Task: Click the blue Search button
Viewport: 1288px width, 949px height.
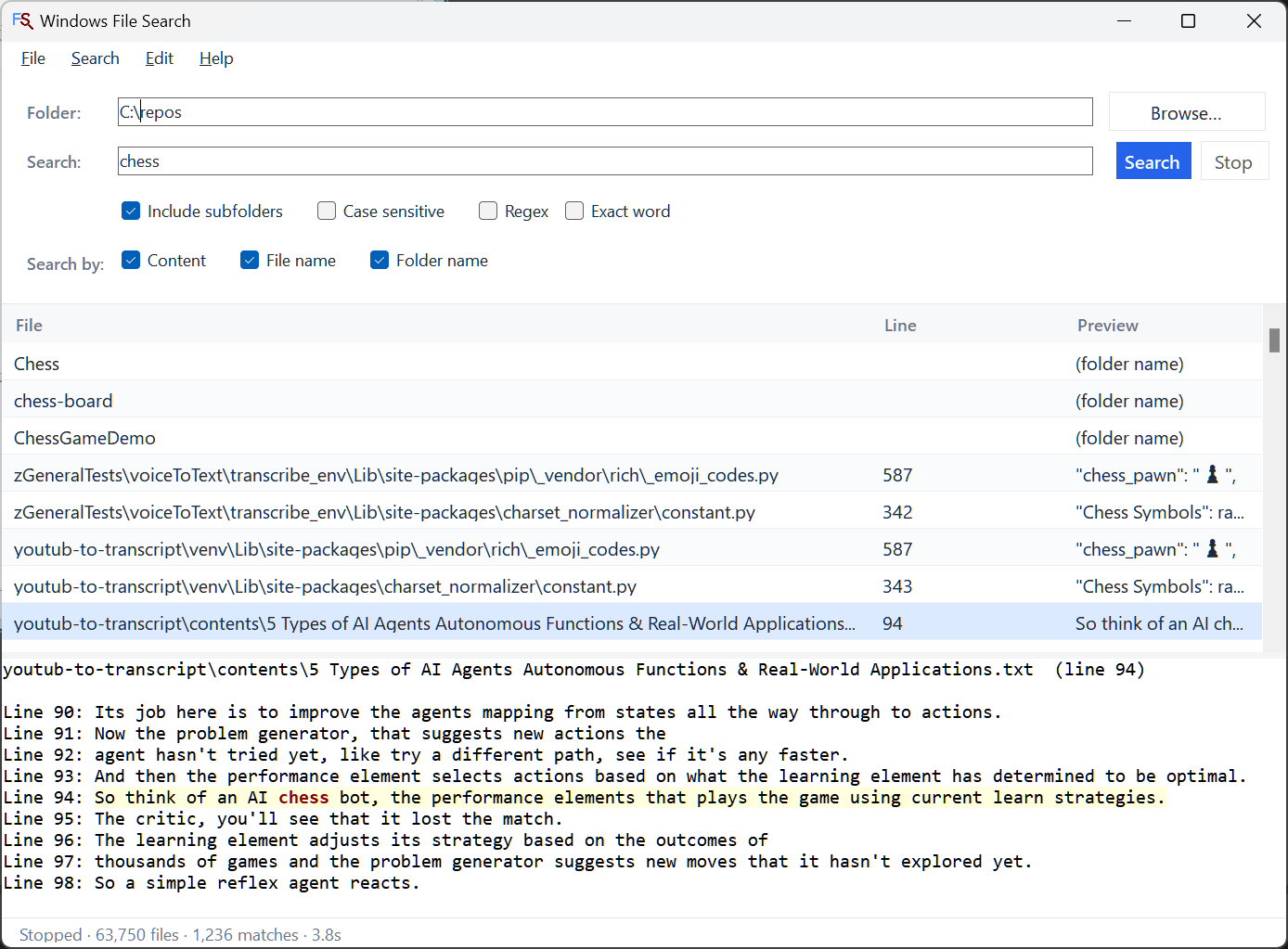Action: (1153, 161)
